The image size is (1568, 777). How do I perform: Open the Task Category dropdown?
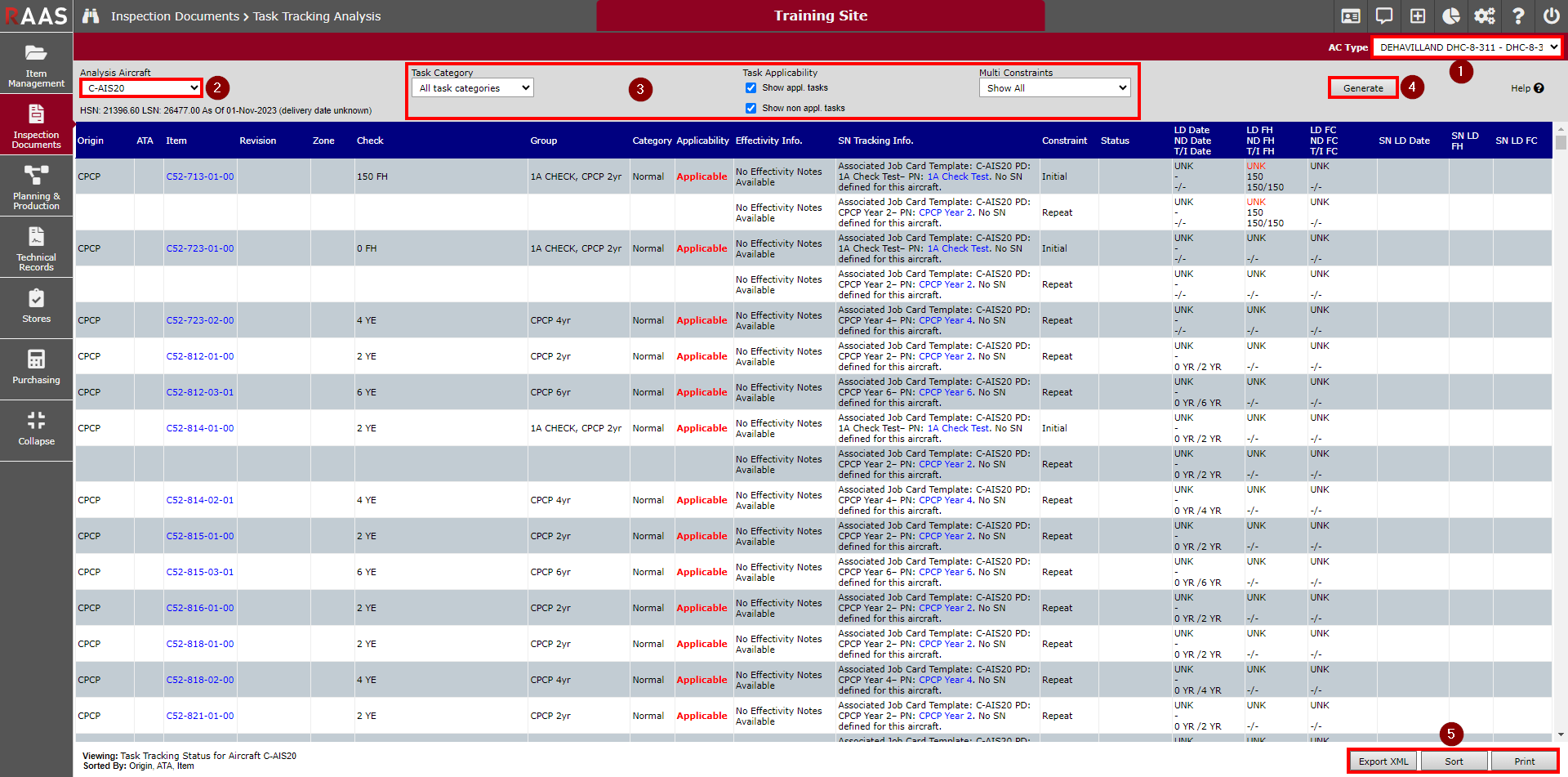coord(472,88)
